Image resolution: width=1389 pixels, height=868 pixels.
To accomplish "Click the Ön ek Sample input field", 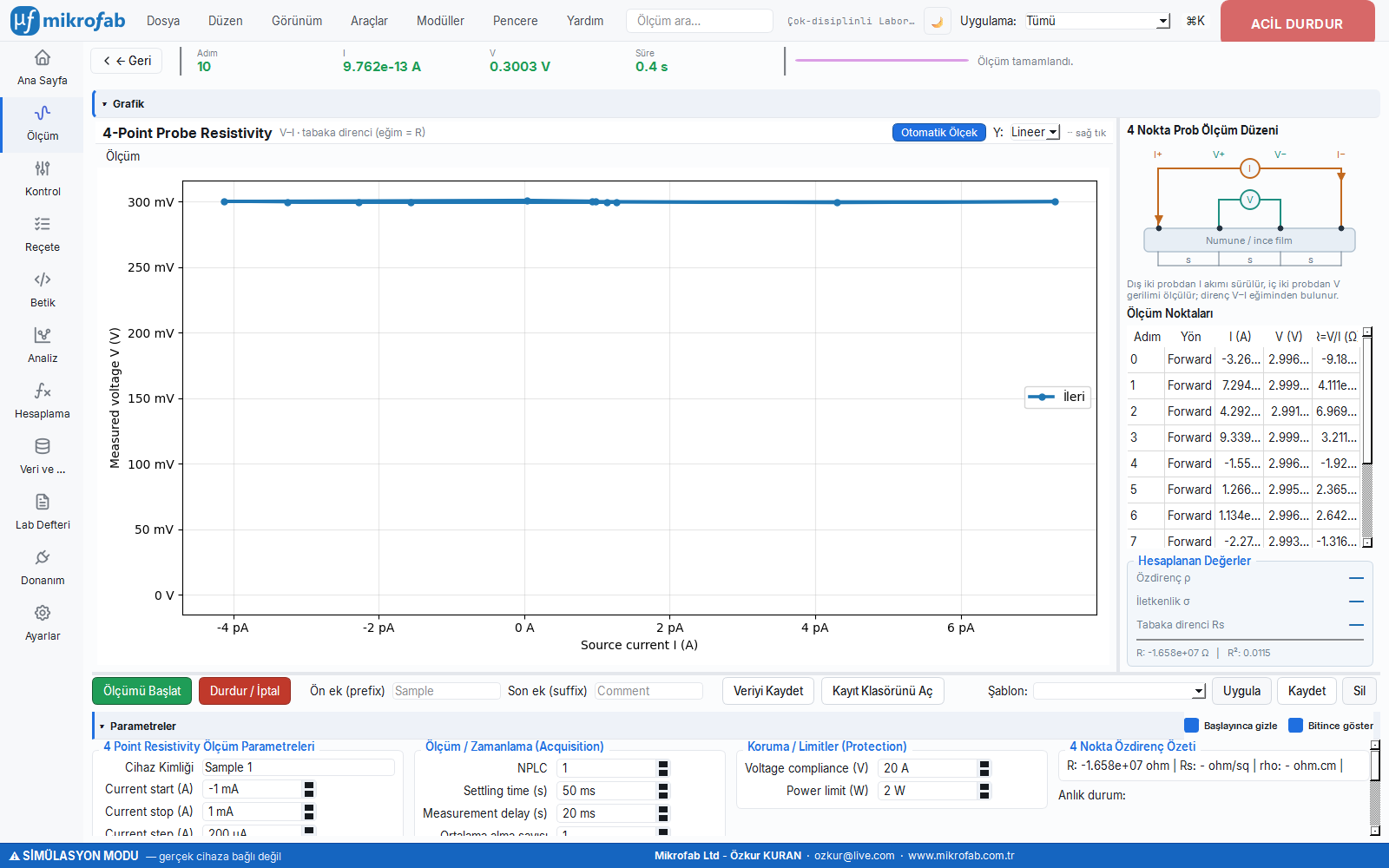I will [x=446, y=691].
